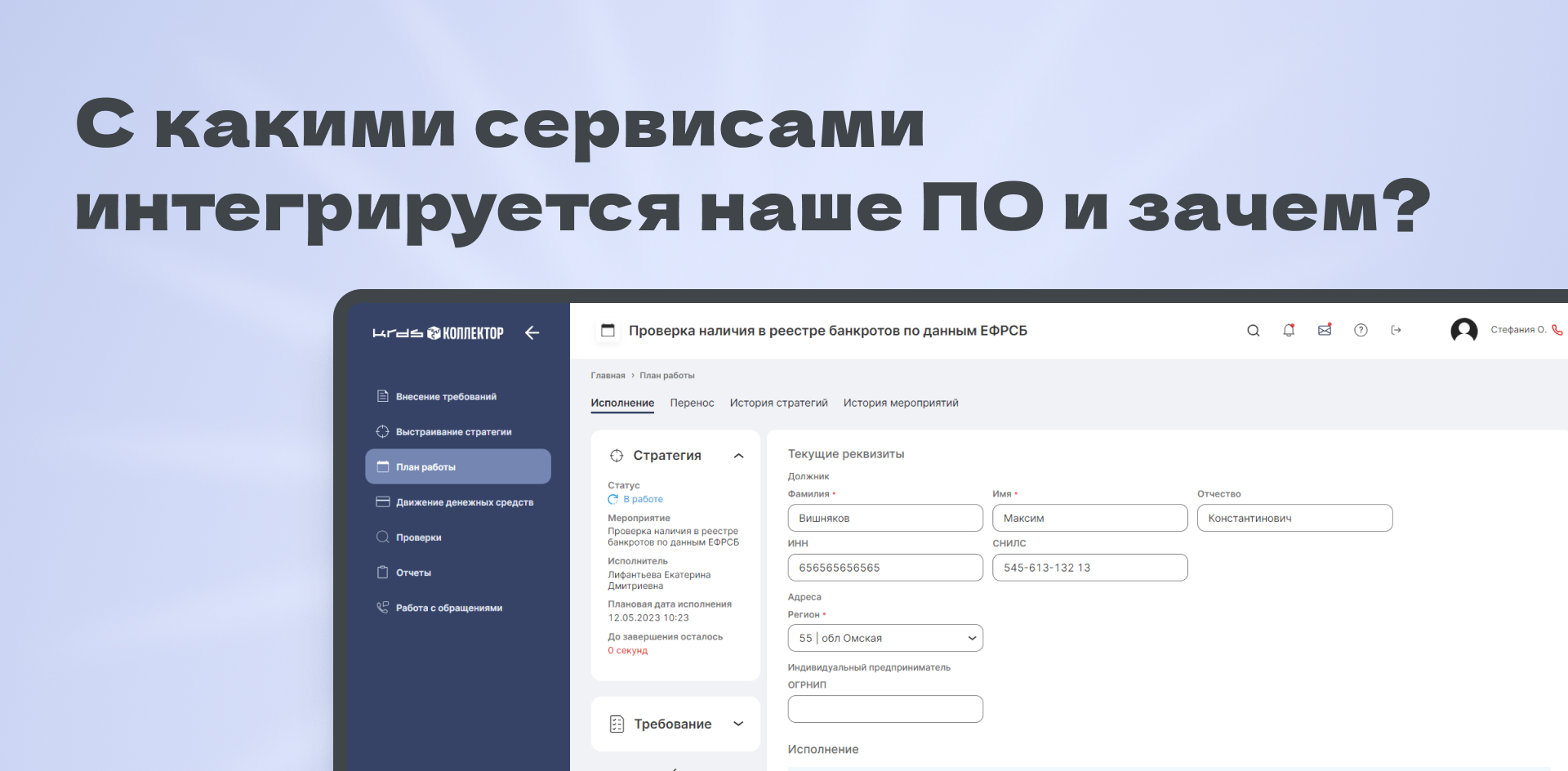This screenshot has width=1568, height=771.
Task: Collapse the Стратегия panel chevron
Action: point(738,456)
